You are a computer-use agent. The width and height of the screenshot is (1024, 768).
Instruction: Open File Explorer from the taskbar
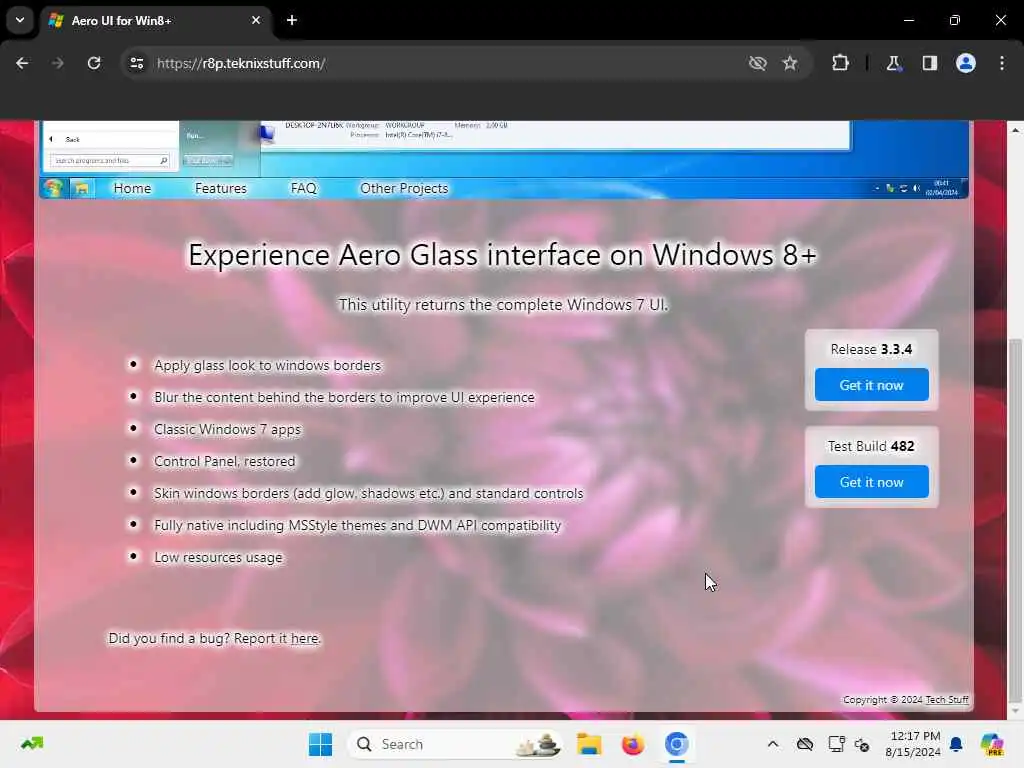[589, 744]
